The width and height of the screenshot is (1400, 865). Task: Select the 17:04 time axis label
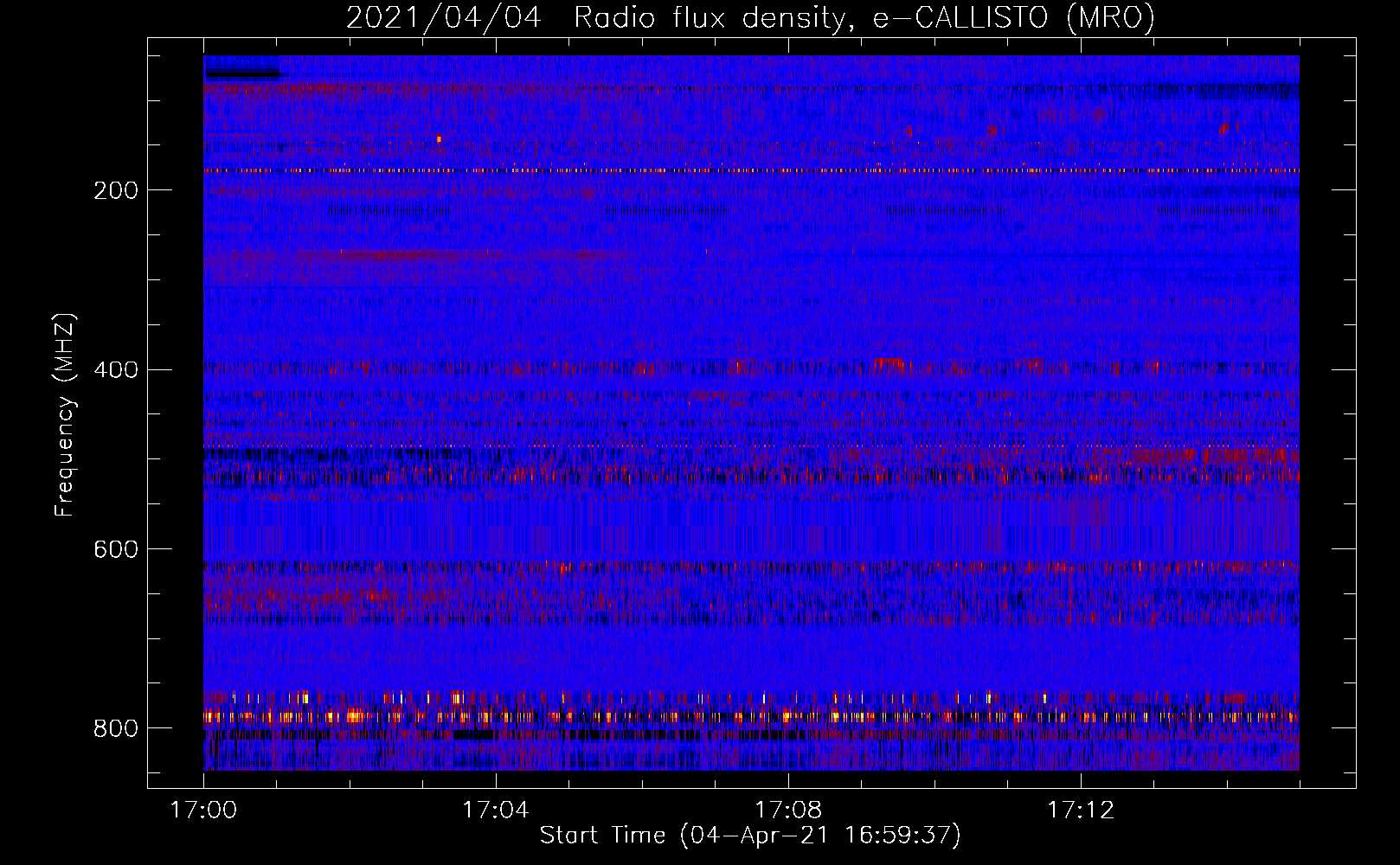point(495,811)
